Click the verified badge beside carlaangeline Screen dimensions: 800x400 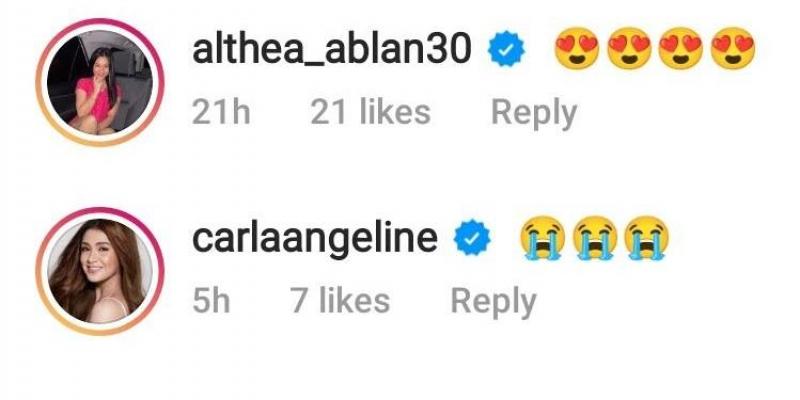click(x=470, y=237)
